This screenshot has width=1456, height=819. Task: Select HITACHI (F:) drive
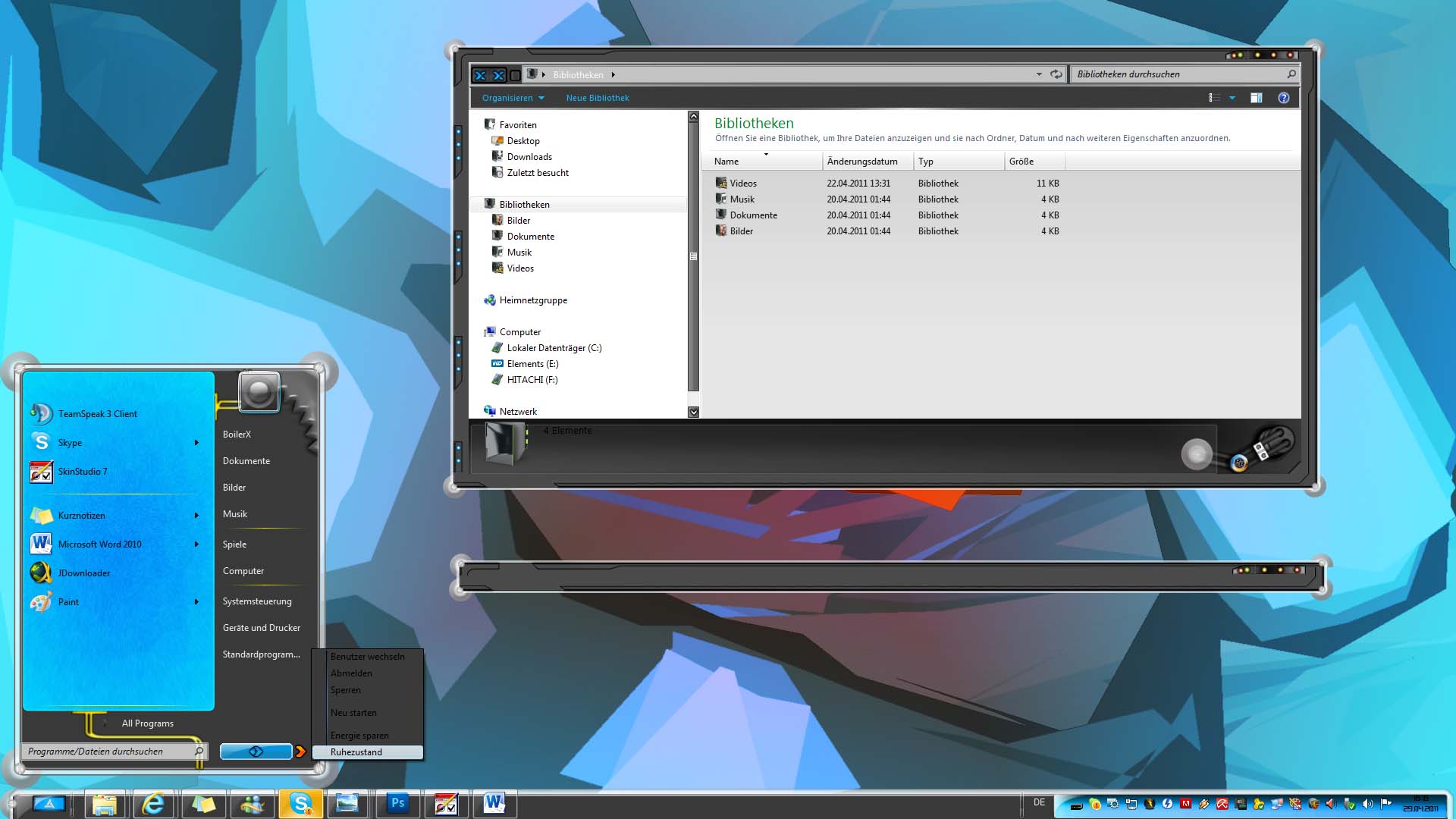coord(524,380)
